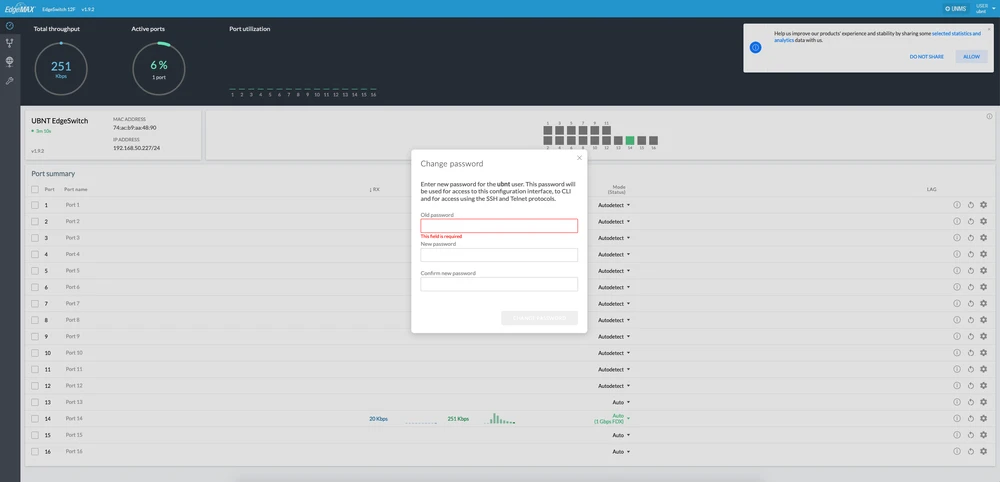The image size is (1000, 482).
Task: Click the Old password input field
Action: point(499,226)
